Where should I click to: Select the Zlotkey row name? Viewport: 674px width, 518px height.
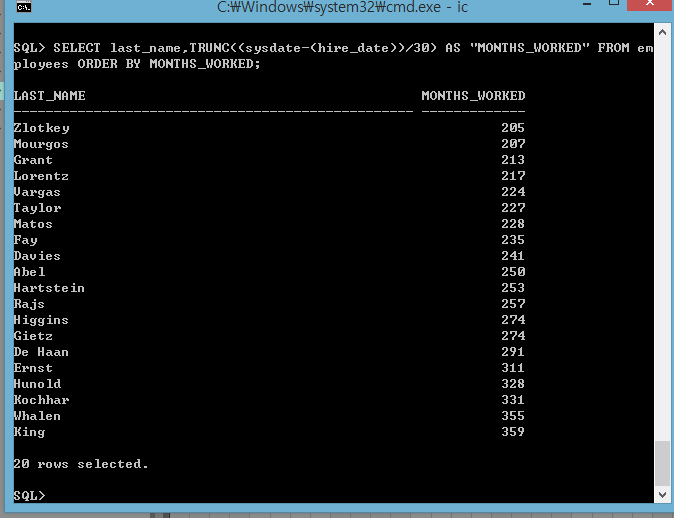click(41, 128)
